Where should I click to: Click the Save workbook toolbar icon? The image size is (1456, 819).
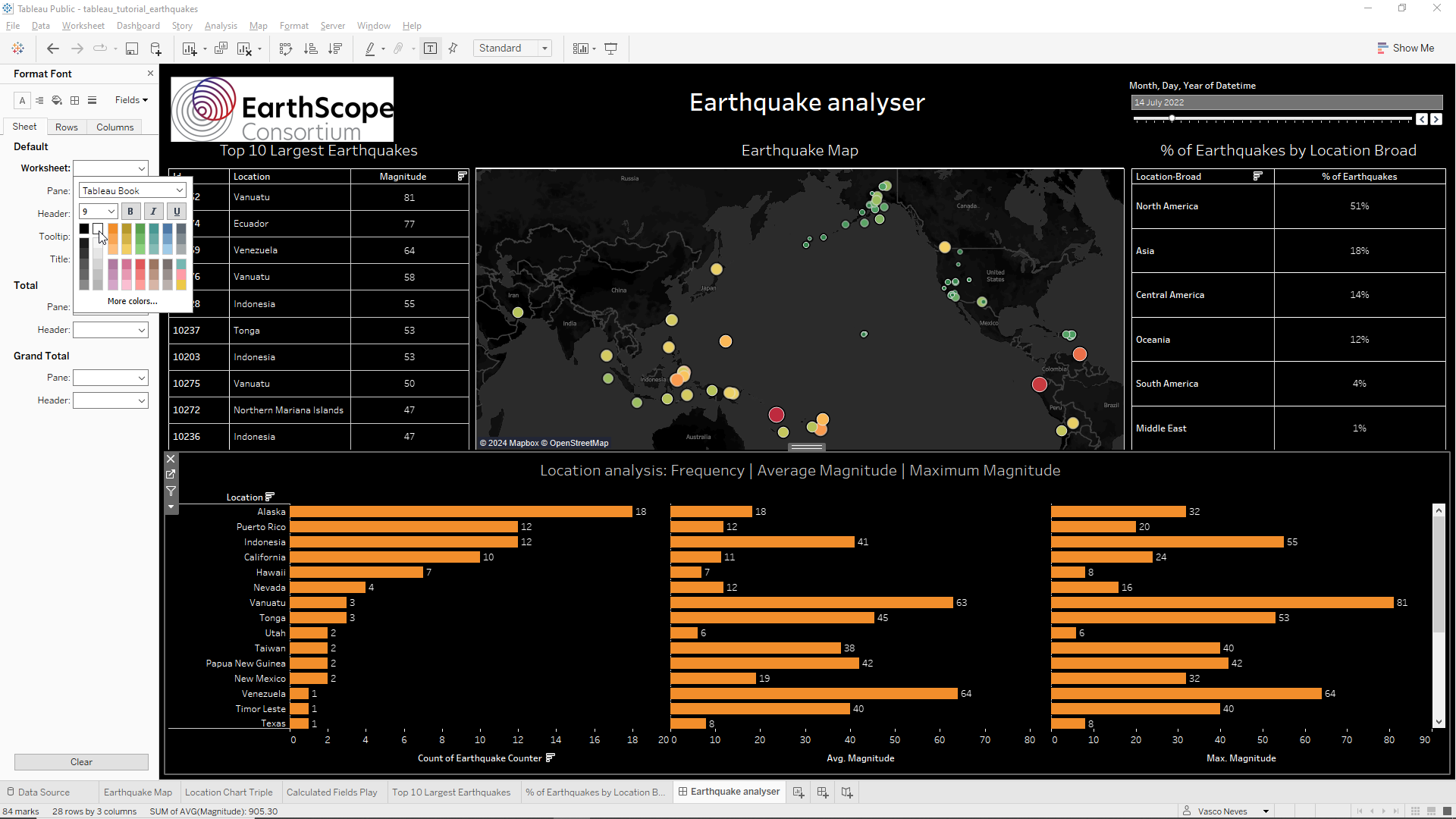point(131,49)
